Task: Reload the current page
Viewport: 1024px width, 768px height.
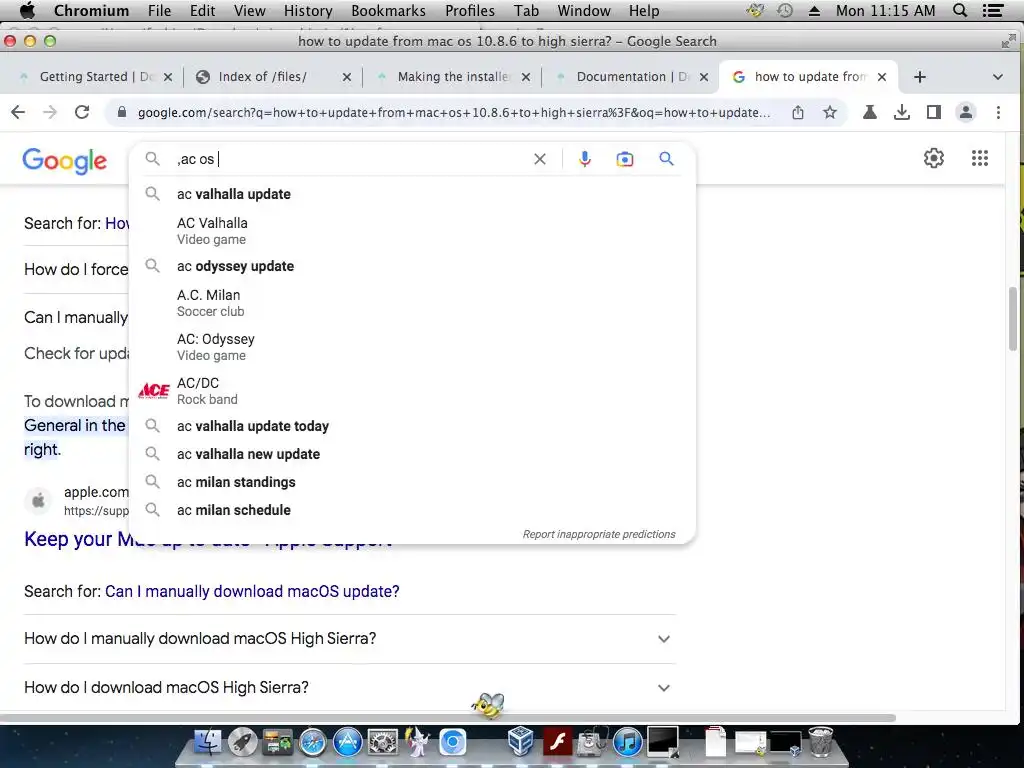Action: [x=82, y=112]
